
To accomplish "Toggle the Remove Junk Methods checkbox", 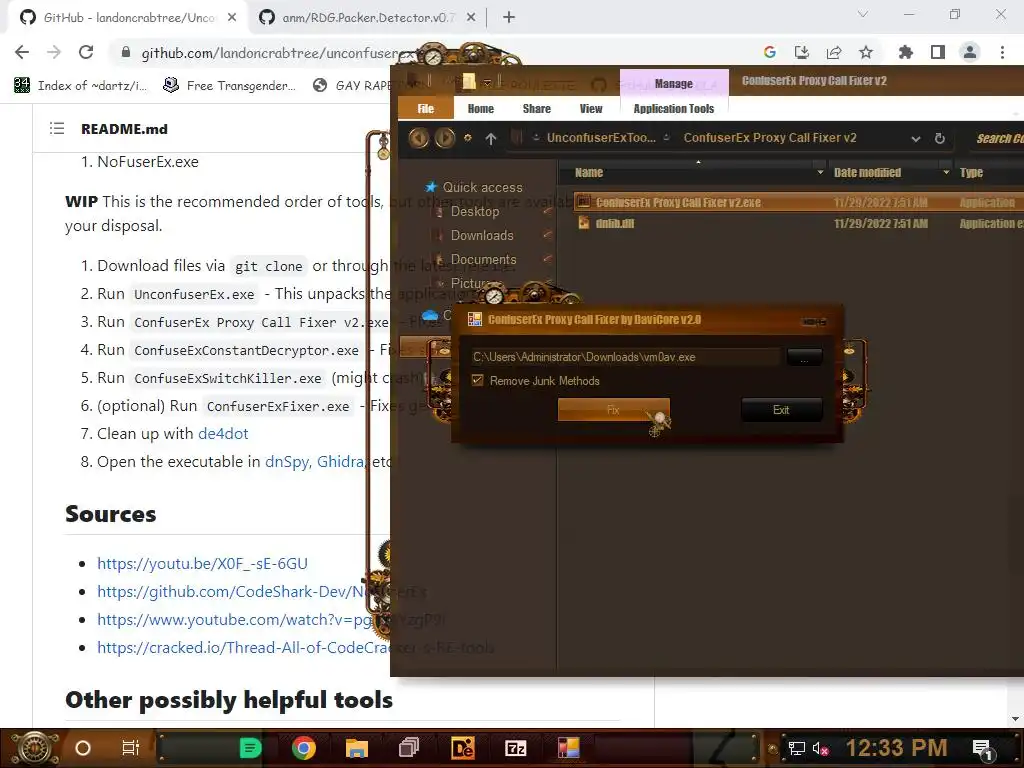I will 477,380.
